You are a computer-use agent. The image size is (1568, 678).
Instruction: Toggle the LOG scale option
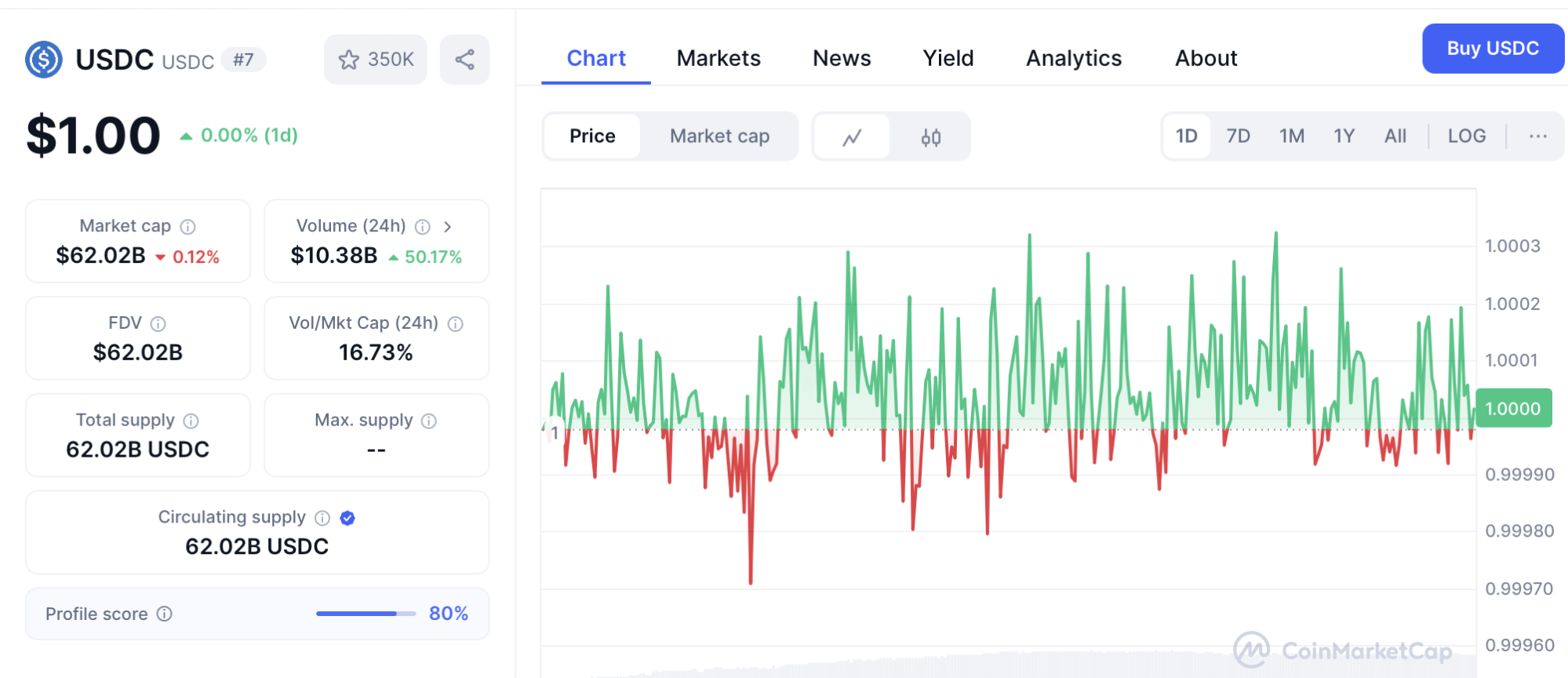tap(1466, 137)
